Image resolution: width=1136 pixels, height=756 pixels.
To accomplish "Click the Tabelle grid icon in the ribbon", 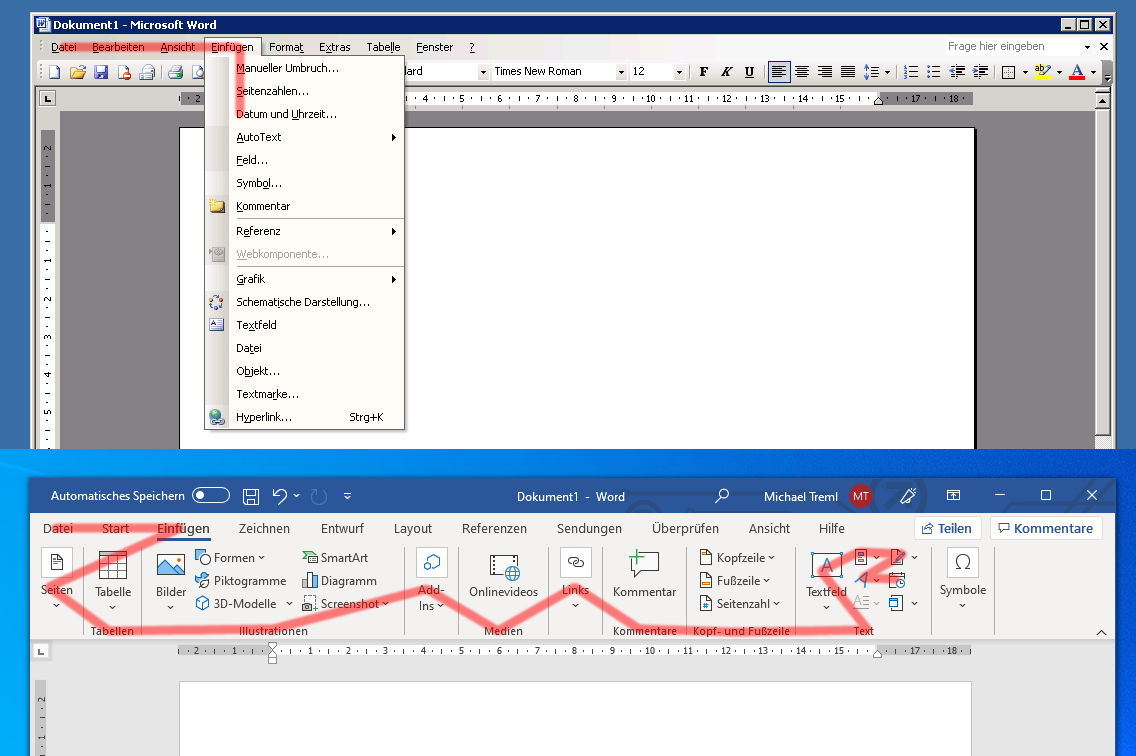I will click(113, 565).
